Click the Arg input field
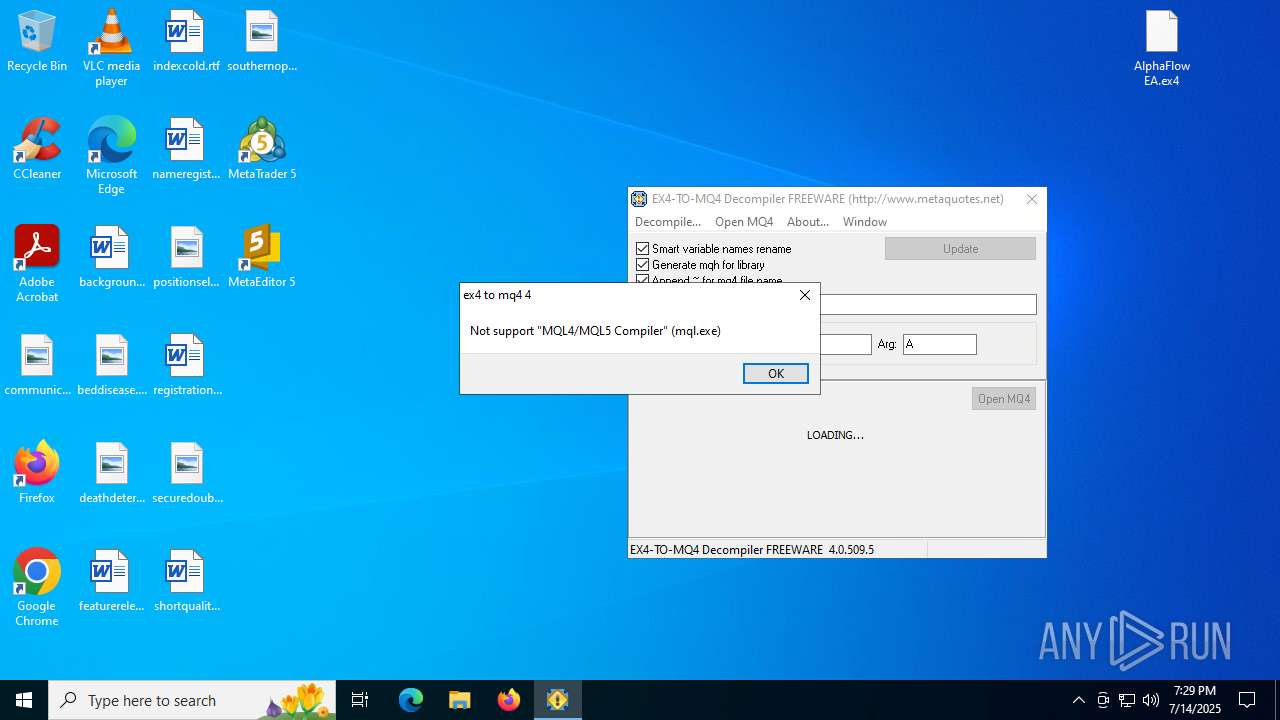Image resolution: width=1280 pixels, height=720 pixels. click(940, 344)
